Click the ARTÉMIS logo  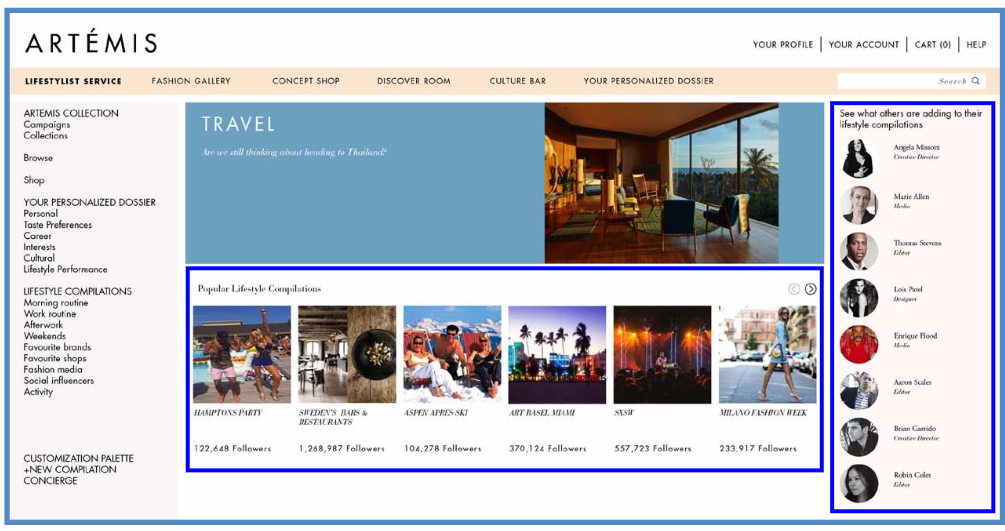tap(91, 42)
